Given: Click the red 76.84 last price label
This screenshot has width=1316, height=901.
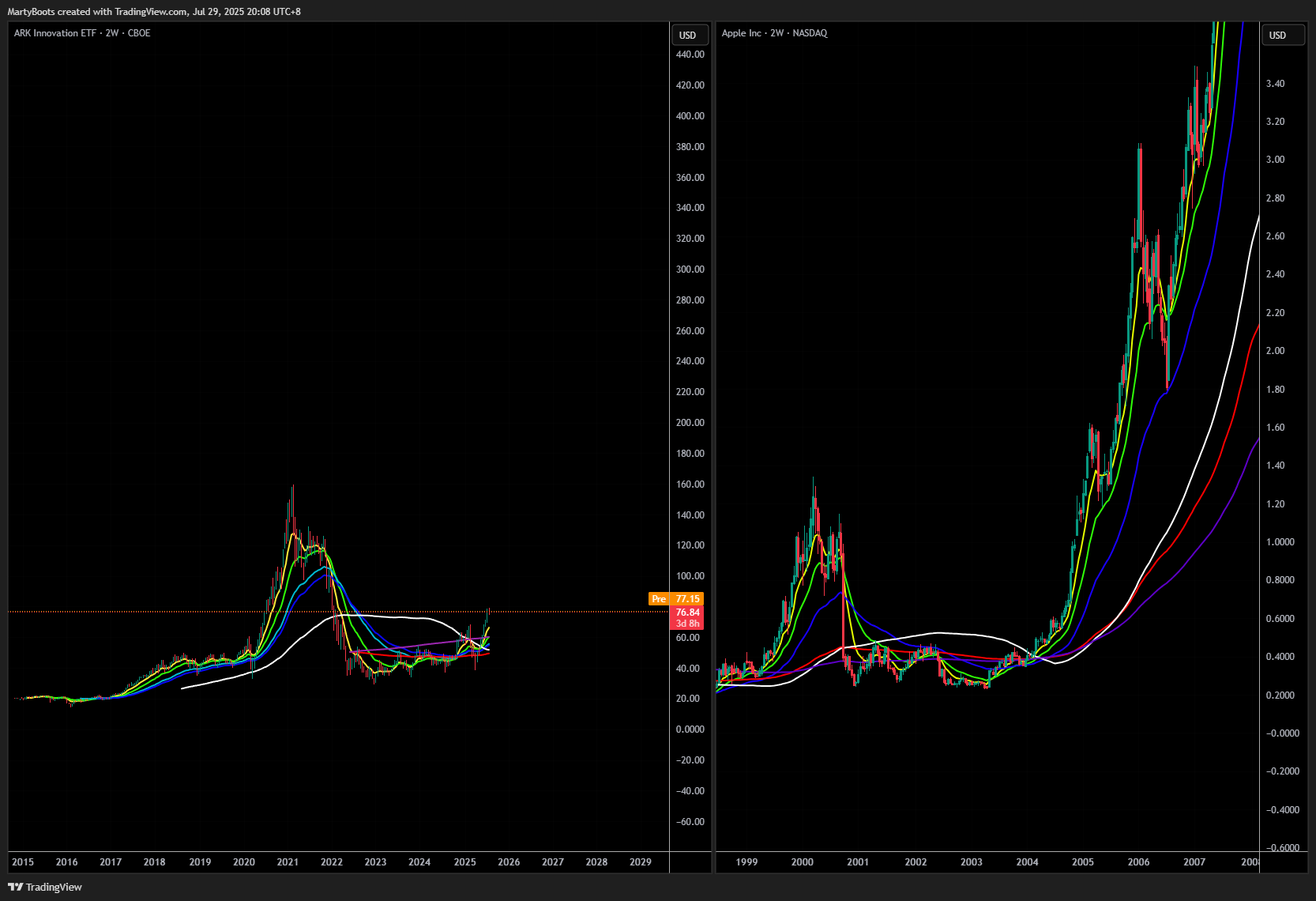Looking at the screenshot, I should coord(687,613).
